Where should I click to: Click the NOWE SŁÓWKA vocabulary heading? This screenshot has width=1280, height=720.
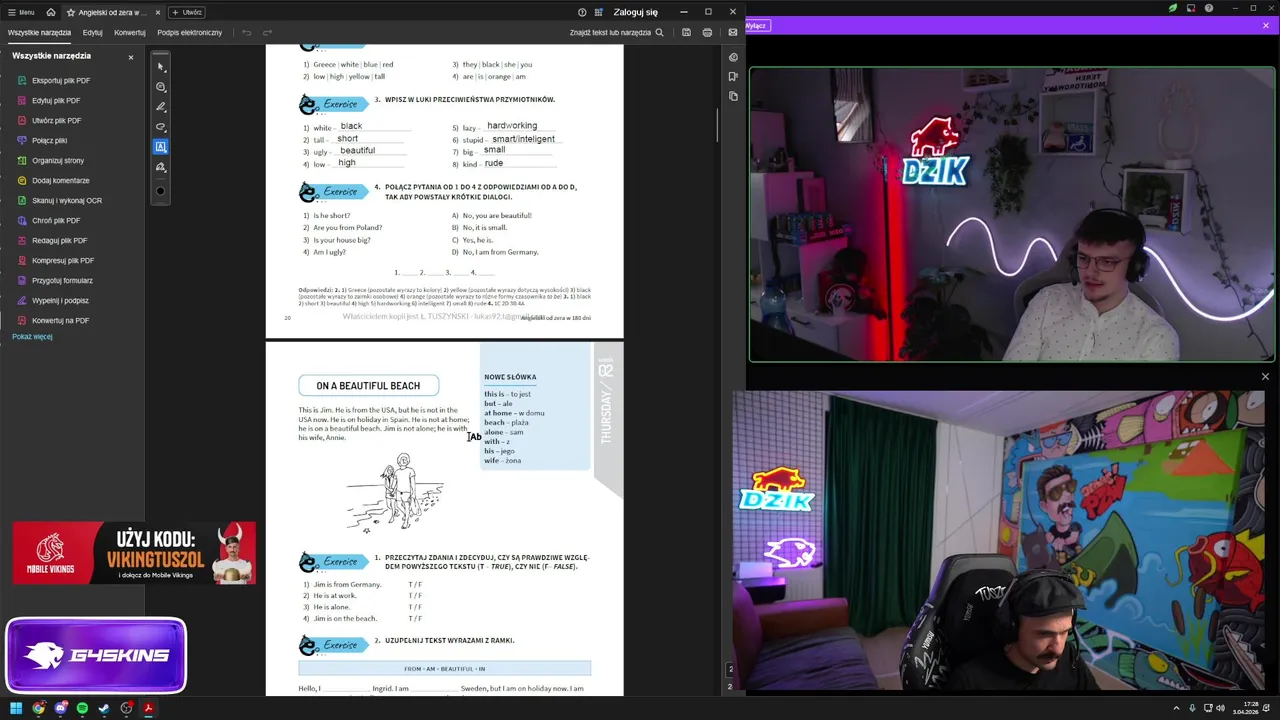510,377
